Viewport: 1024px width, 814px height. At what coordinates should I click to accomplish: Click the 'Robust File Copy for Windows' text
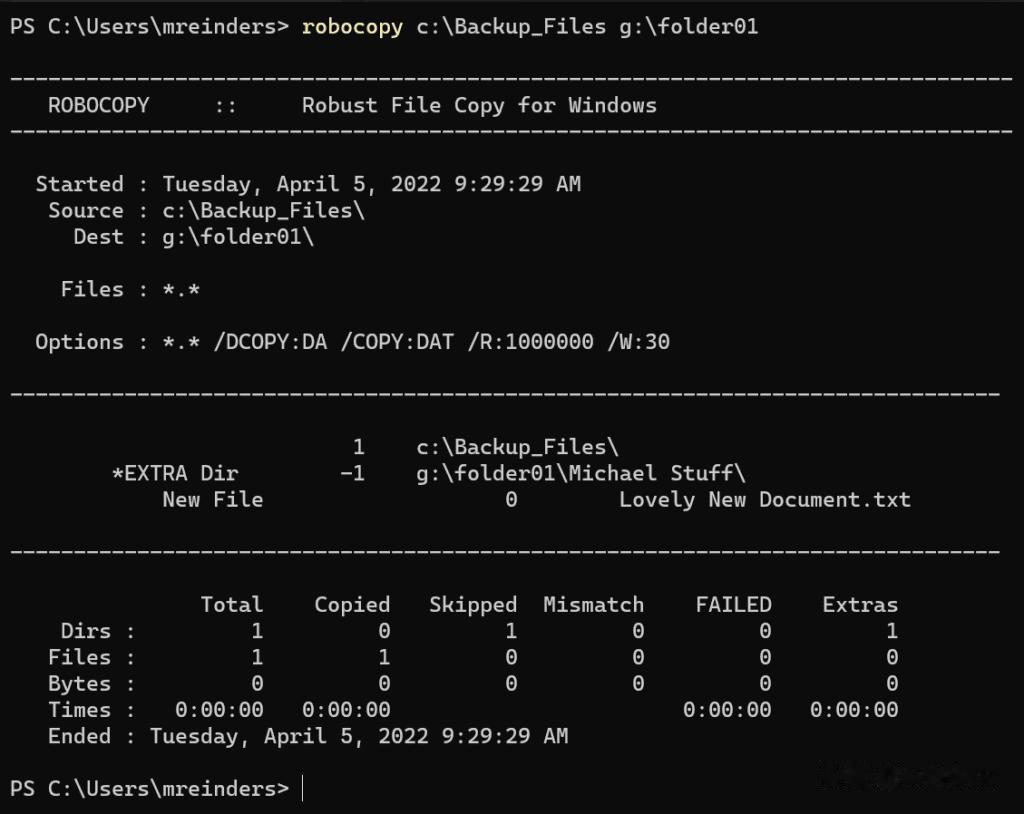(x=479, y=105)
